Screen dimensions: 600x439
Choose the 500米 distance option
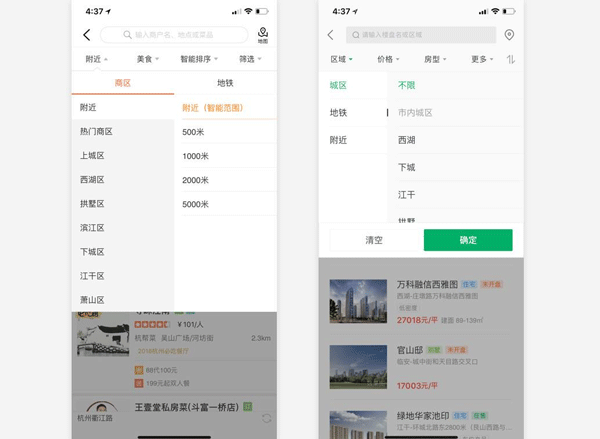coord(225,132)
